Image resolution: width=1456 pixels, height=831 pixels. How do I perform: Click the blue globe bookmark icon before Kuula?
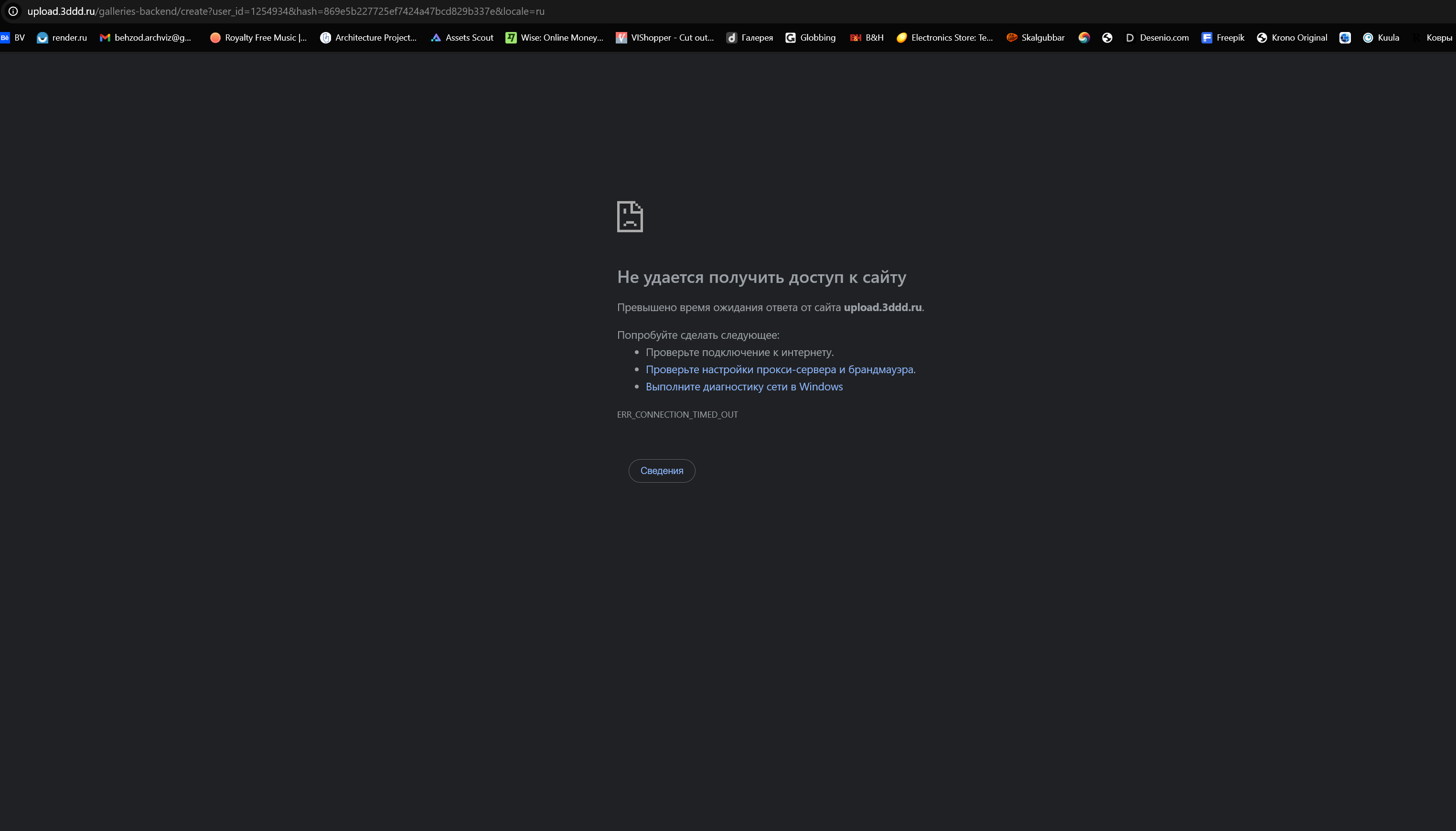coord(1345,38)
